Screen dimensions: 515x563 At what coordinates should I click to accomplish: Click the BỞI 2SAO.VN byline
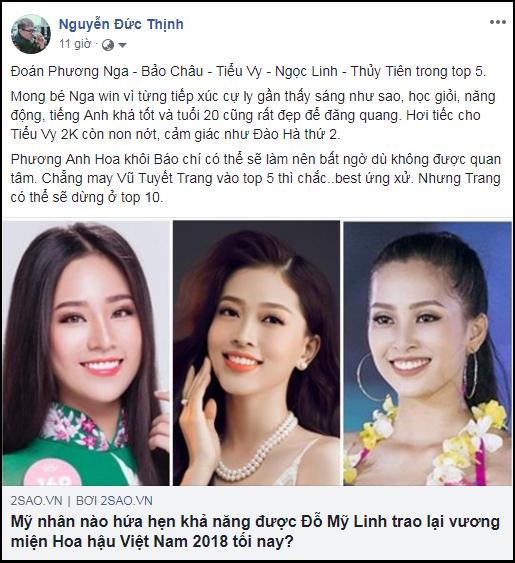[x=114, y=500]
